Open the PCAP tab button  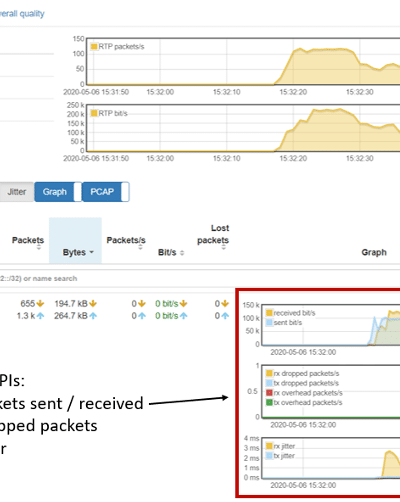[102, 192]
